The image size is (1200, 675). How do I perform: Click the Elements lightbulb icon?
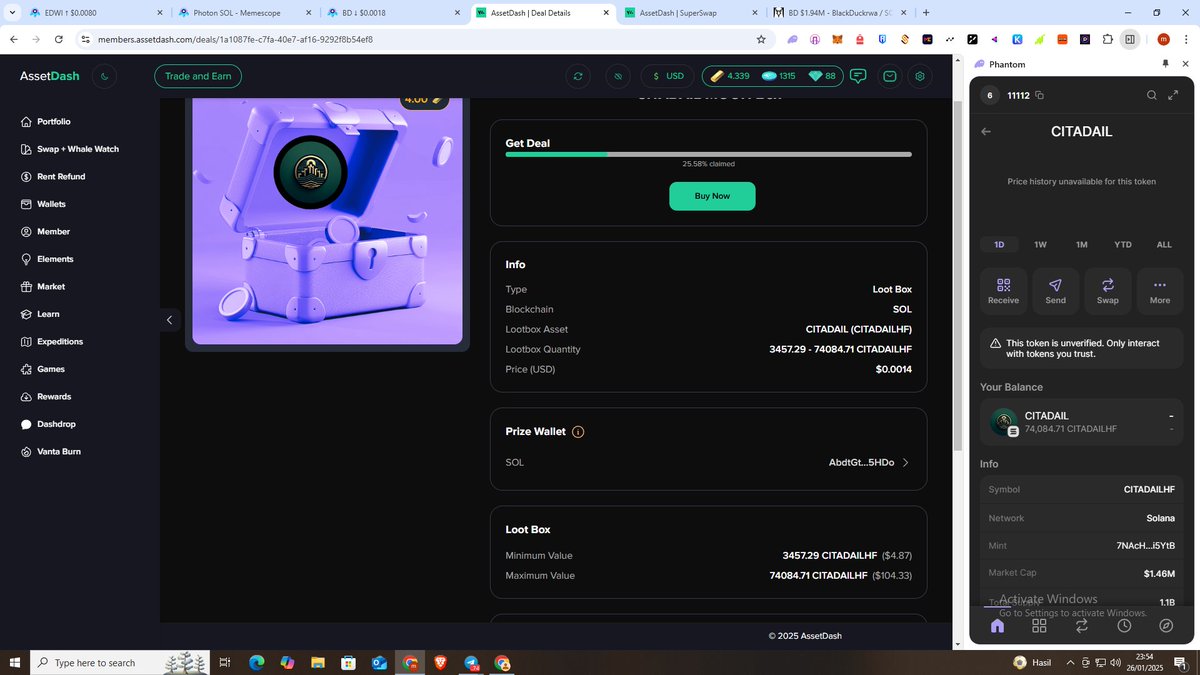pos(27,259)
